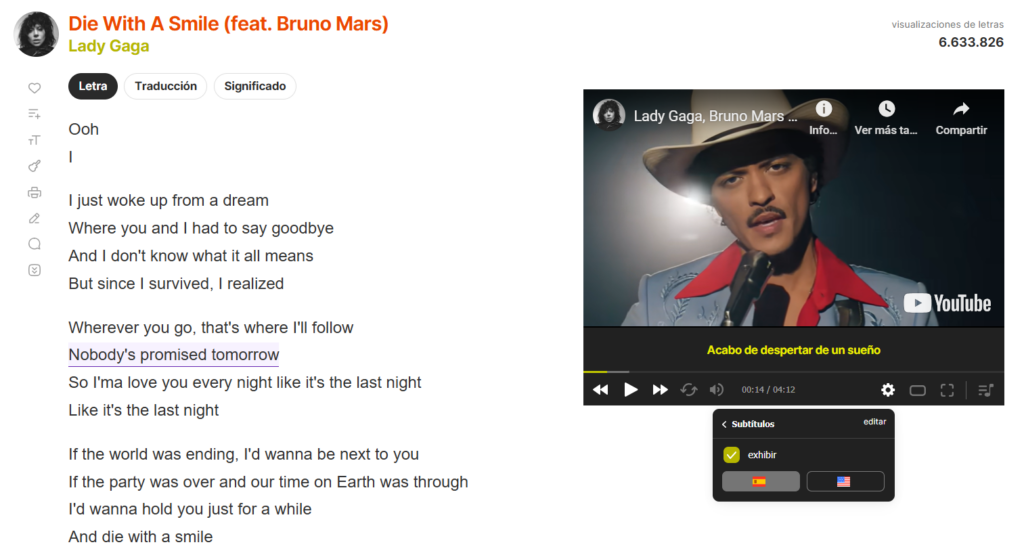
Task: Click editar in subtitles panel
Action: 874,422
